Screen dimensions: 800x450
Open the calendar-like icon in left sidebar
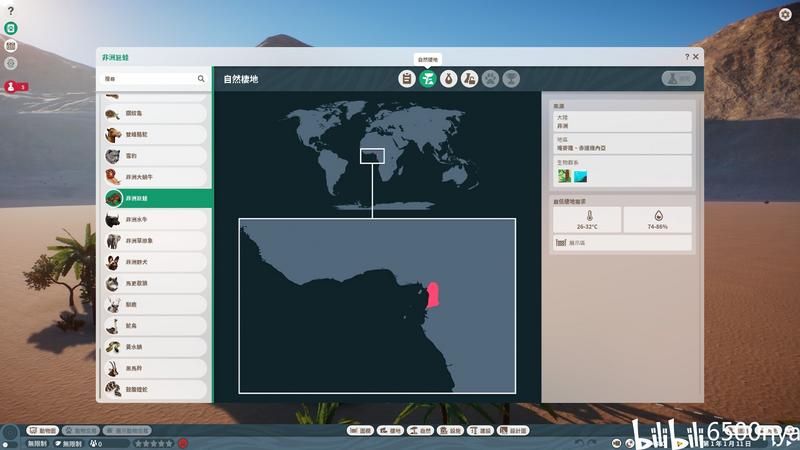click(11, 46)
